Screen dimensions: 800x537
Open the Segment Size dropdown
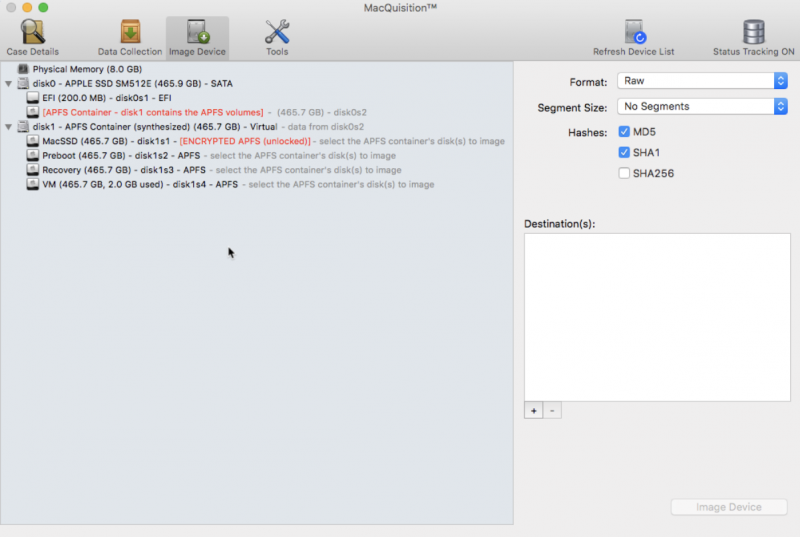(703, 106)
